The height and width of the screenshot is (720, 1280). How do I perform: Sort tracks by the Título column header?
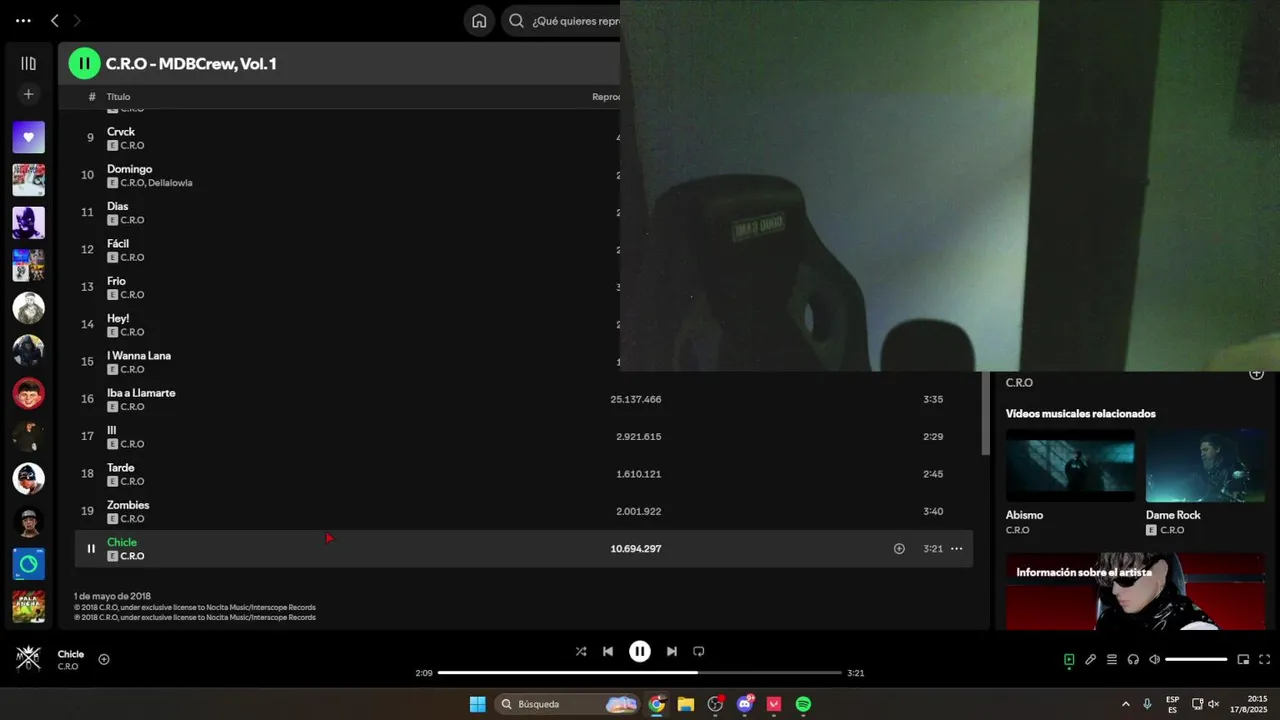118,97
